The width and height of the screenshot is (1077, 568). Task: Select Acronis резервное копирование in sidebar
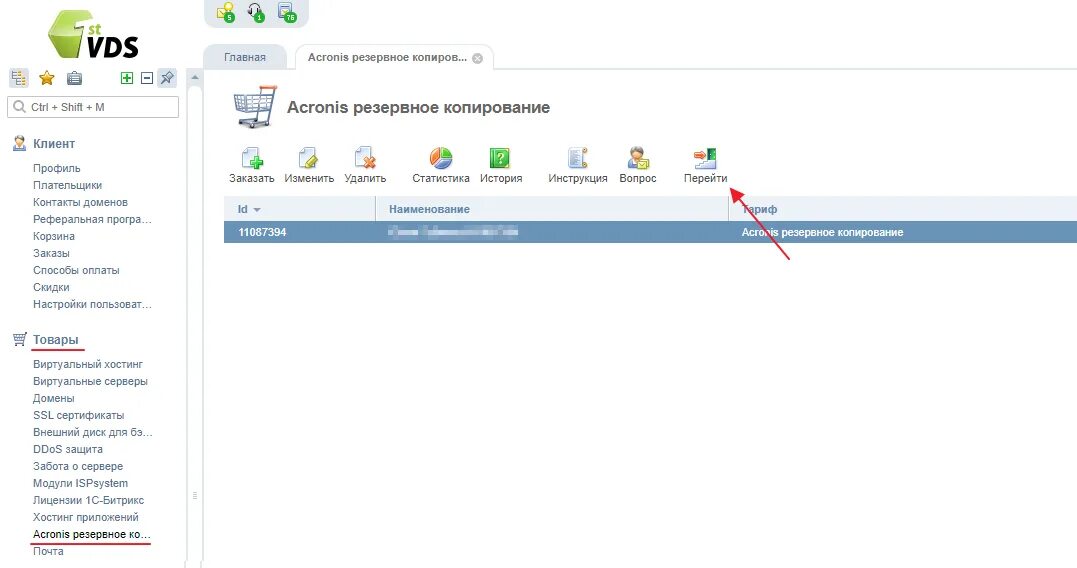point(91,534)
